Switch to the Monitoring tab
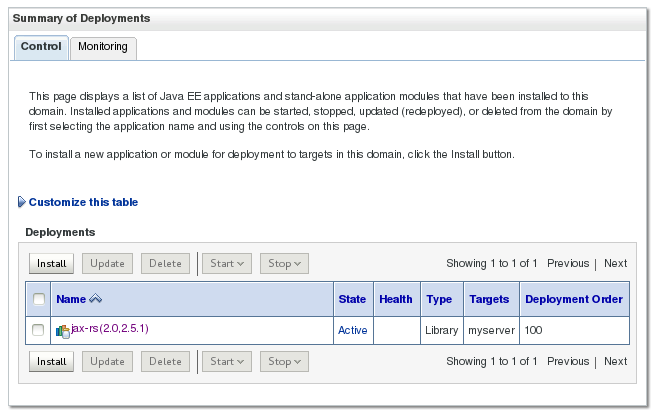 (104, 47)
